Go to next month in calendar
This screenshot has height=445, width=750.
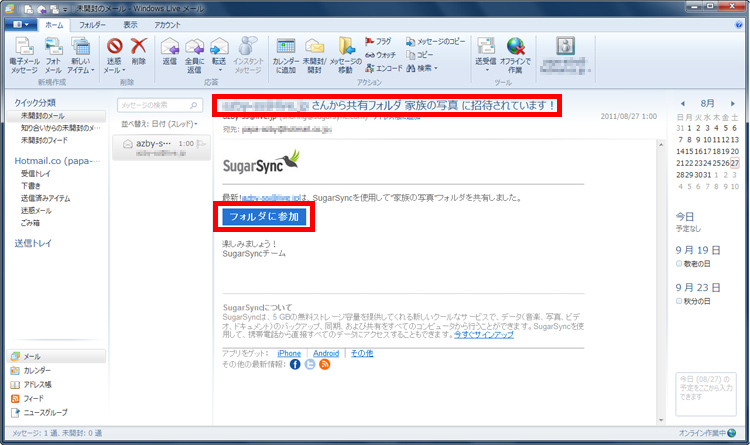click(732, 103)
